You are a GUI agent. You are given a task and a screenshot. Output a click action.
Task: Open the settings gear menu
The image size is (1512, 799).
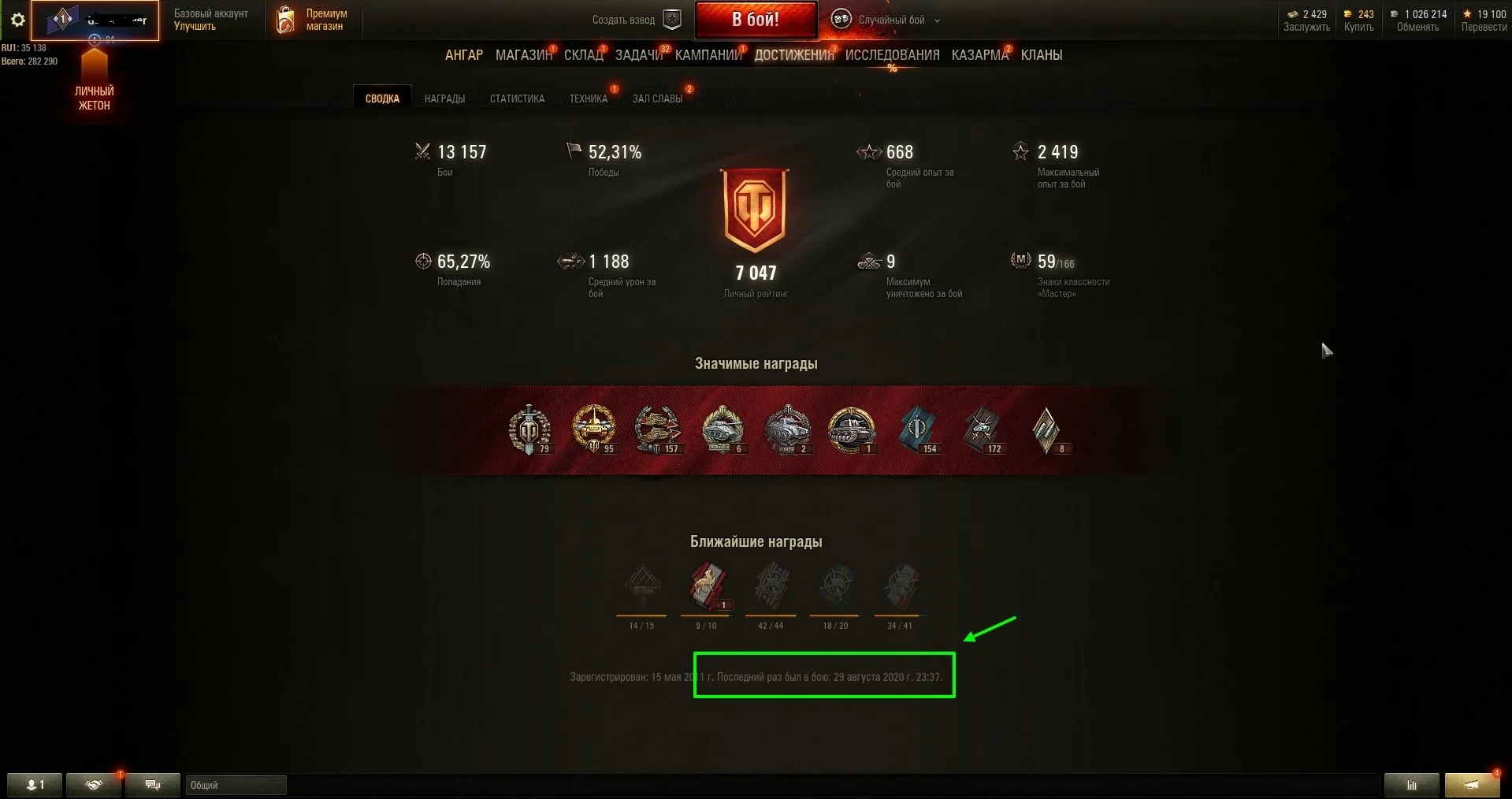[x=17, y=20]
